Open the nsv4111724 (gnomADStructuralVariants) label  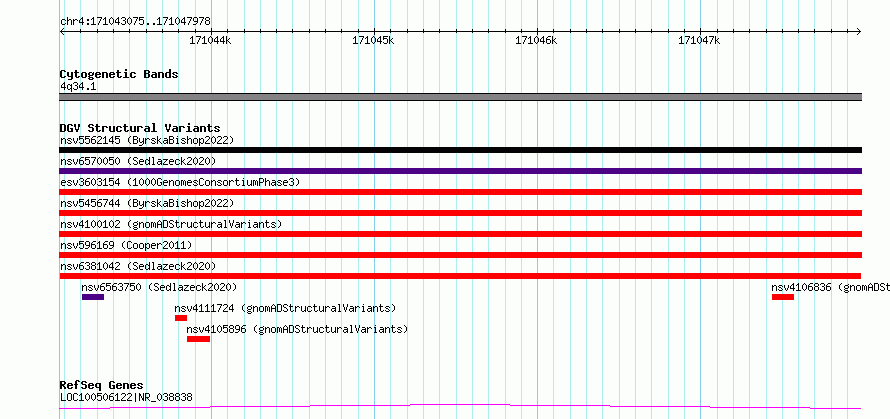point(285,308)
